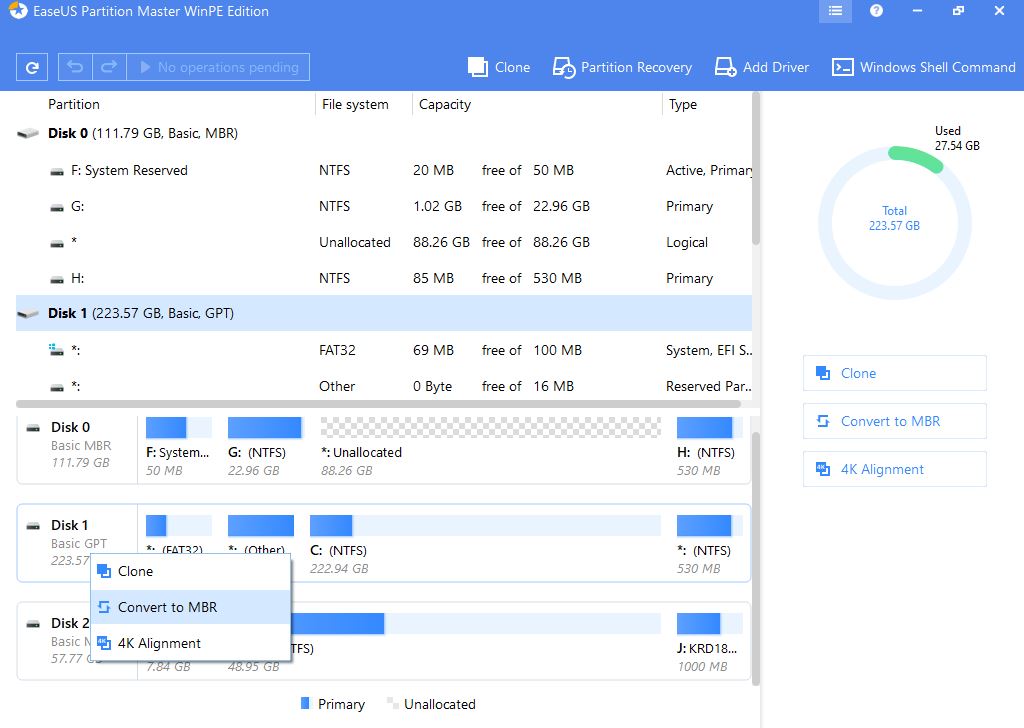Select the C: (NTFS) partition bar
Image resolution: width=1024 pixels, height=728 pixels.
click(485, 527)
